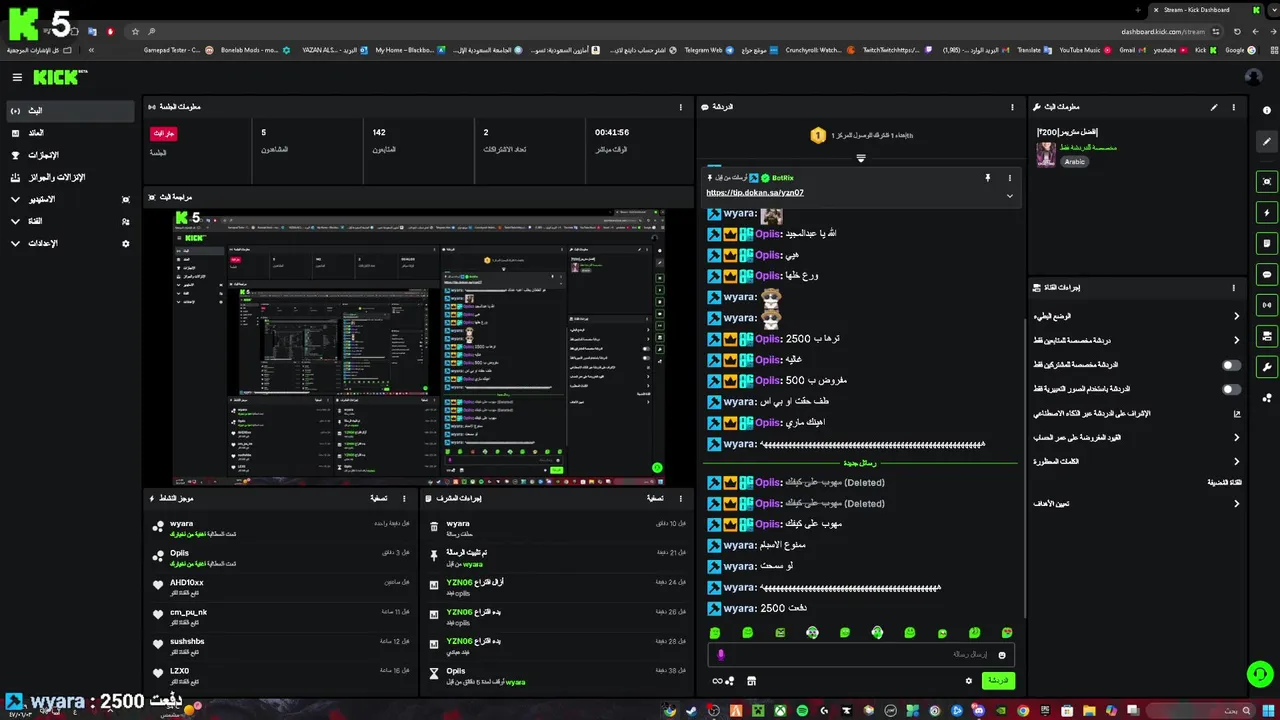Open channel actions panel three-dot menu

(x=1233, y=288)
